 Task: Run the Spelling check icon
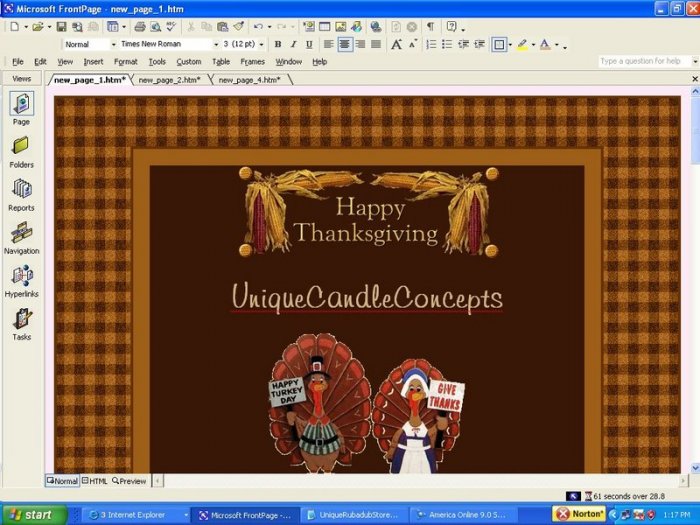click(171, 27)
